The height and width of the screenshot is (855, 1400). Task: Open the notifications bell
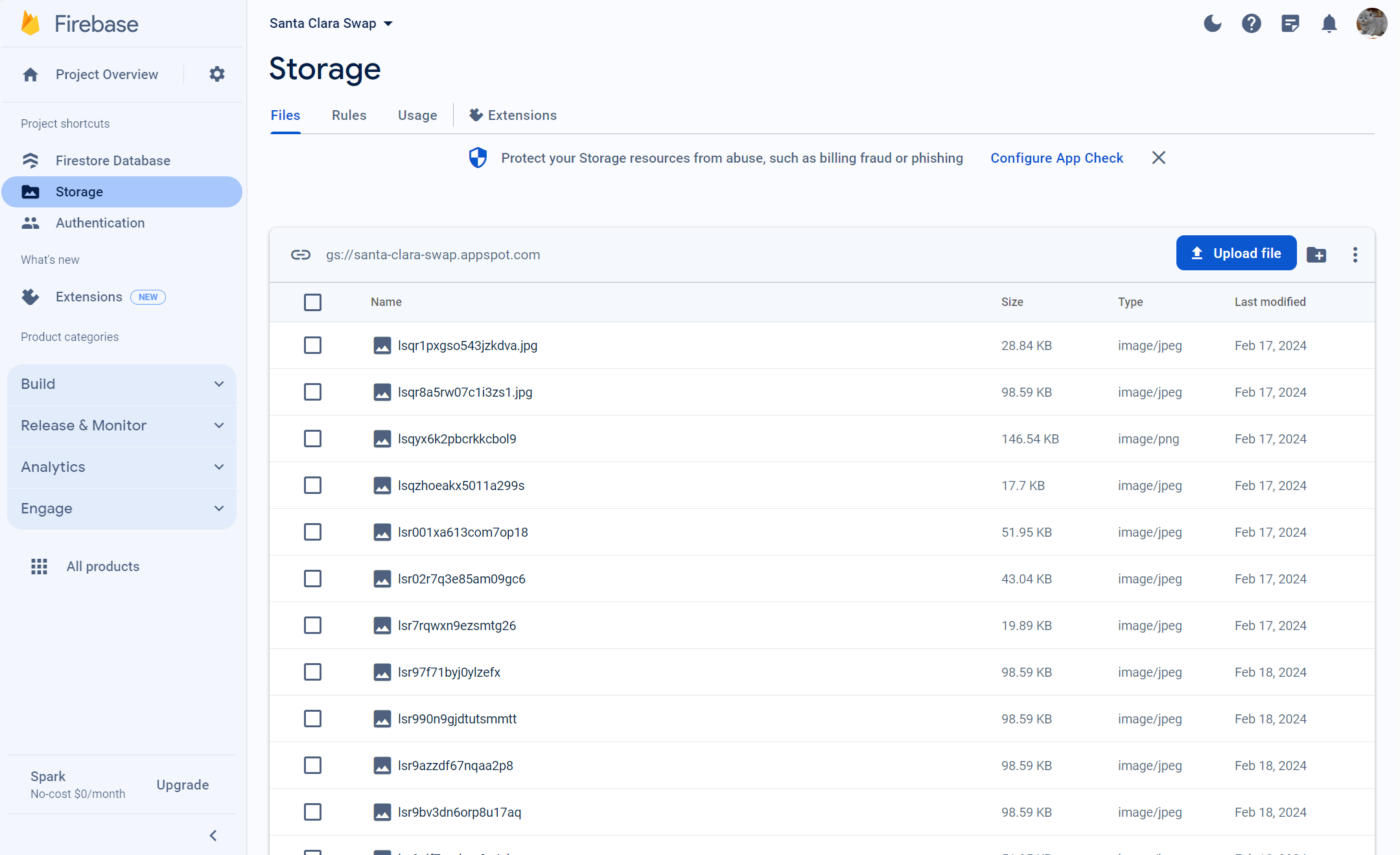pyautogui.click(x=1329, y=24)
